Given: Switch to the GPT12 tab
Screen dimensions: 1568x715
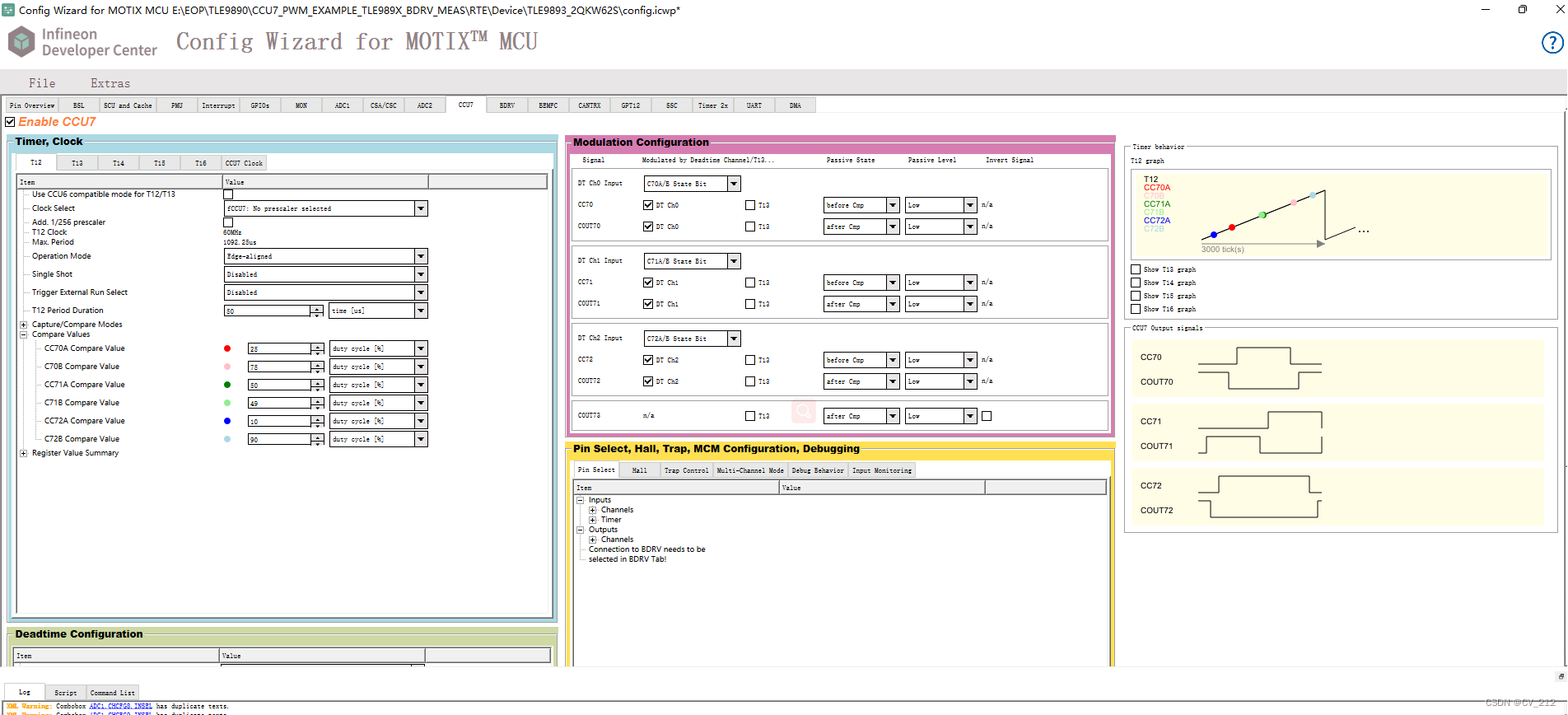Looking at the screenshot, I should tap(631, 105).
